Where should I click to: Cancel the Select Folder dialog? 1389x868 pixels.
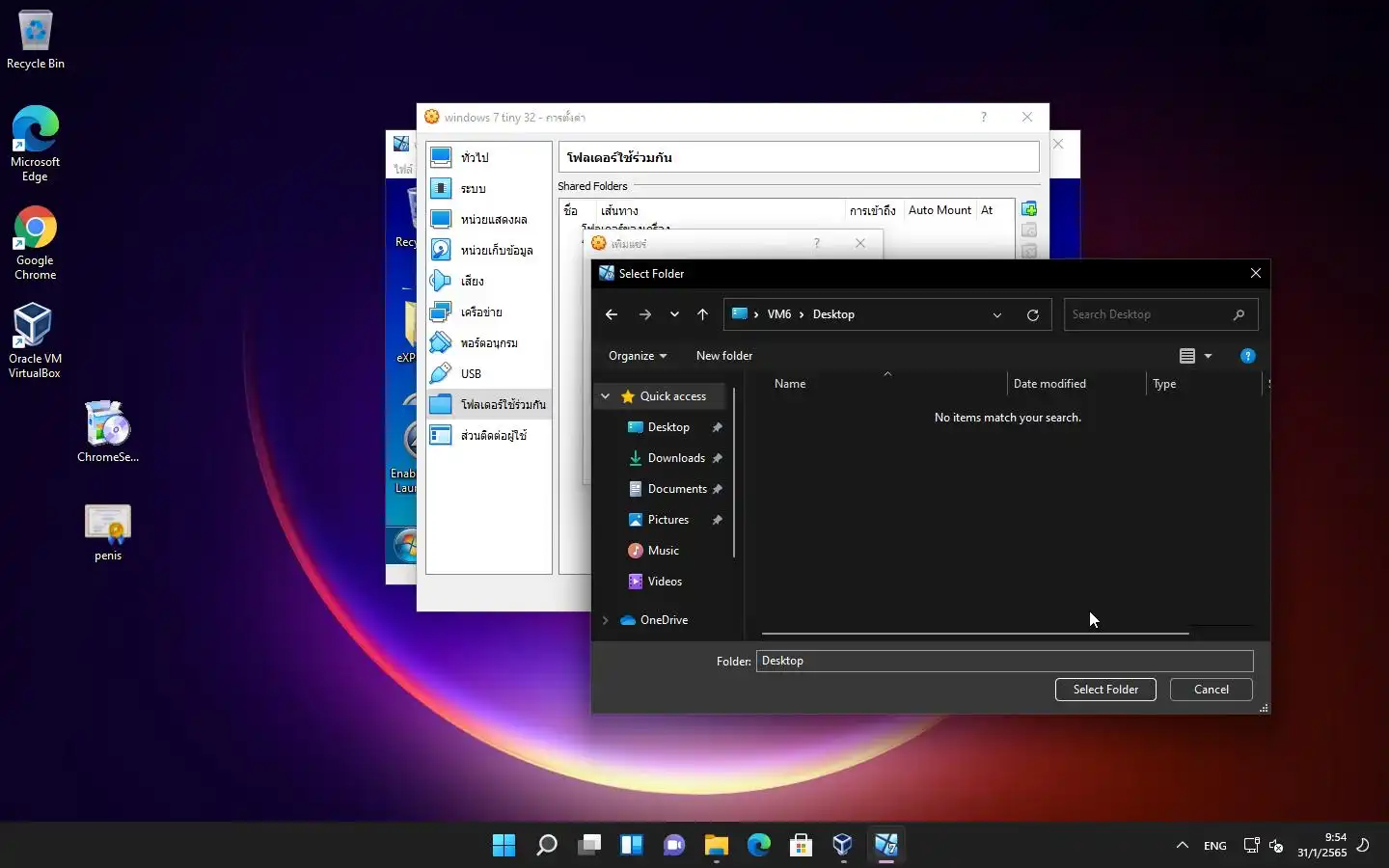[x=1211, y=690]
